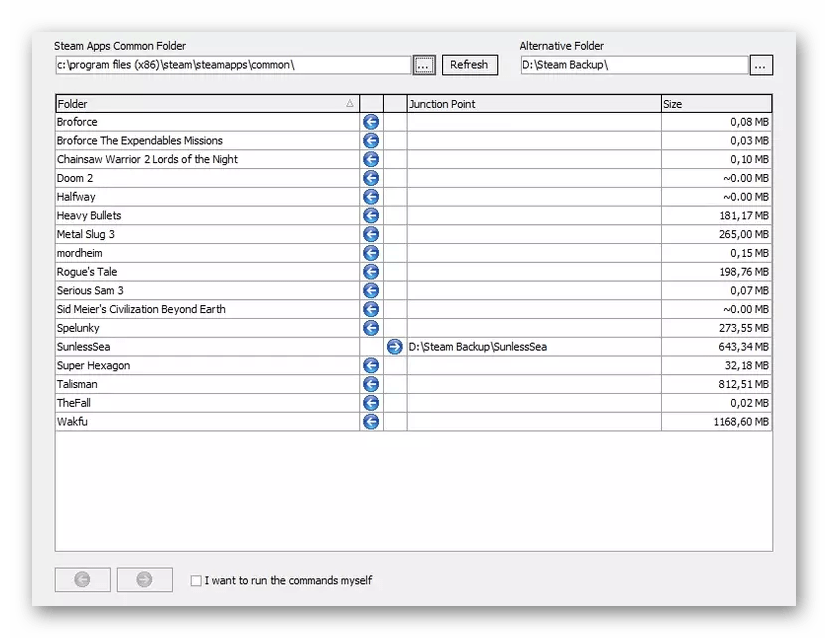The image size is (828, 638).
Task: Click the Alternative Folder path field
Action: tap(633, 65)
